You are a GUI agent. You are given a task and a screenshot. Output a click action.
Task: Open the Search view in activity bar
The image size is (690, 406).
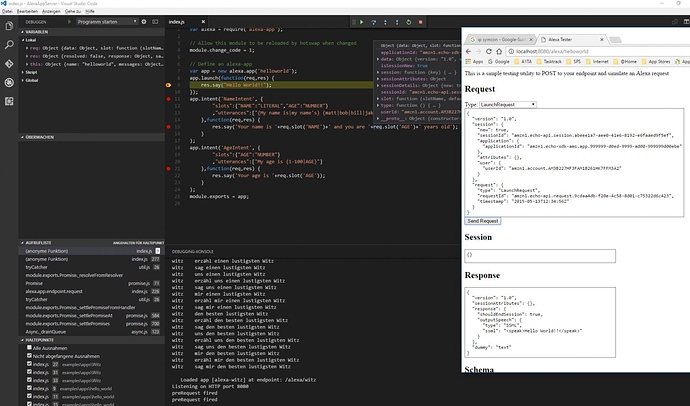(x=8, y=46)
